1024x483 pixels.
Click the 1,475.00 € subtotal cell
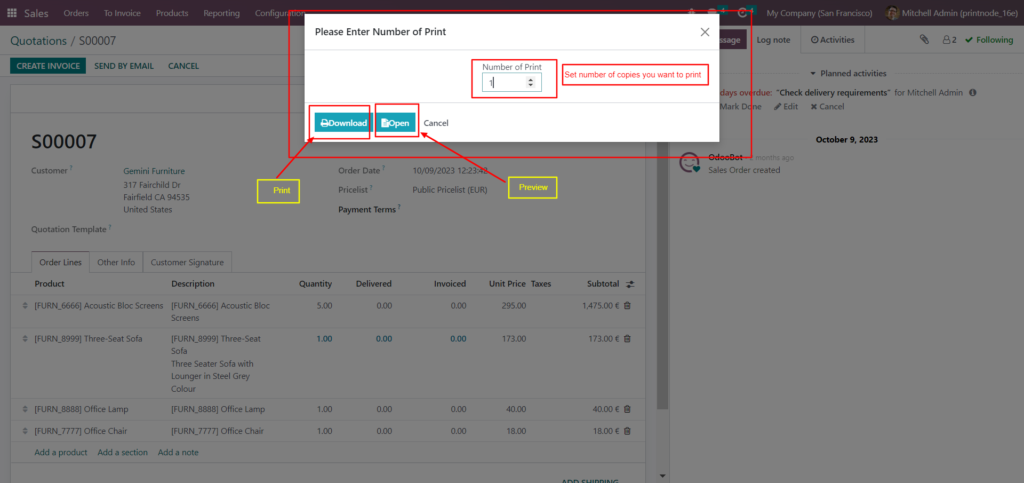(601, 305)
